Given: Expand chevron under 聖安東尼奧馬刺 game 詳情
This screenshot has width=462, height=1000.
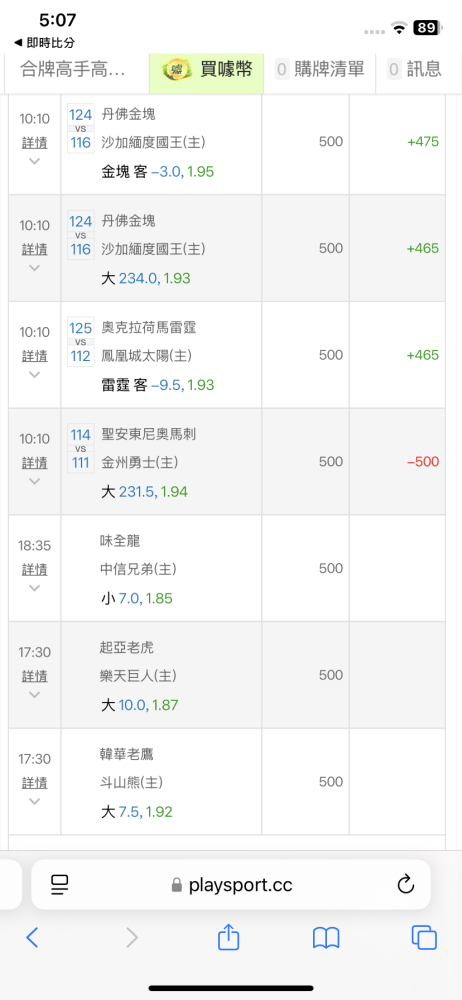Looking at the screenshot, I should (34, 481).
